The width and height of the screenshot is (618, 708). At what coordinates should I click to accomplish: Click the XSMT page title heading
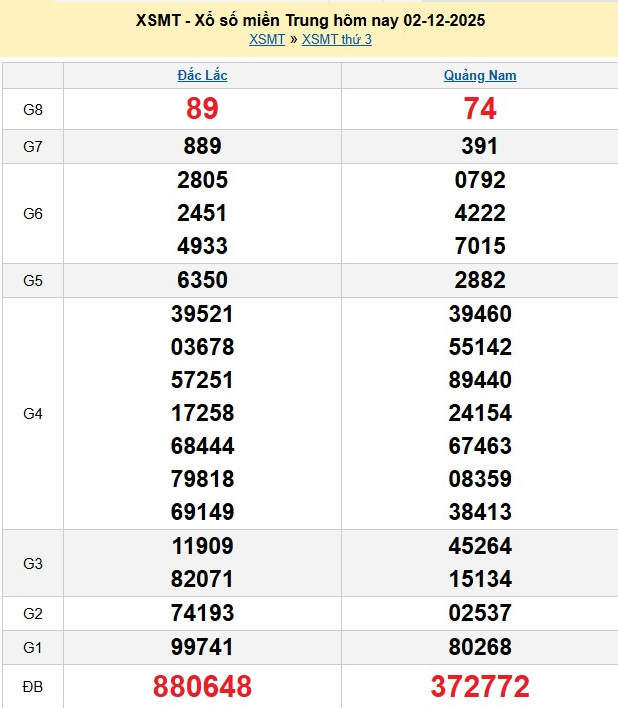309,20
